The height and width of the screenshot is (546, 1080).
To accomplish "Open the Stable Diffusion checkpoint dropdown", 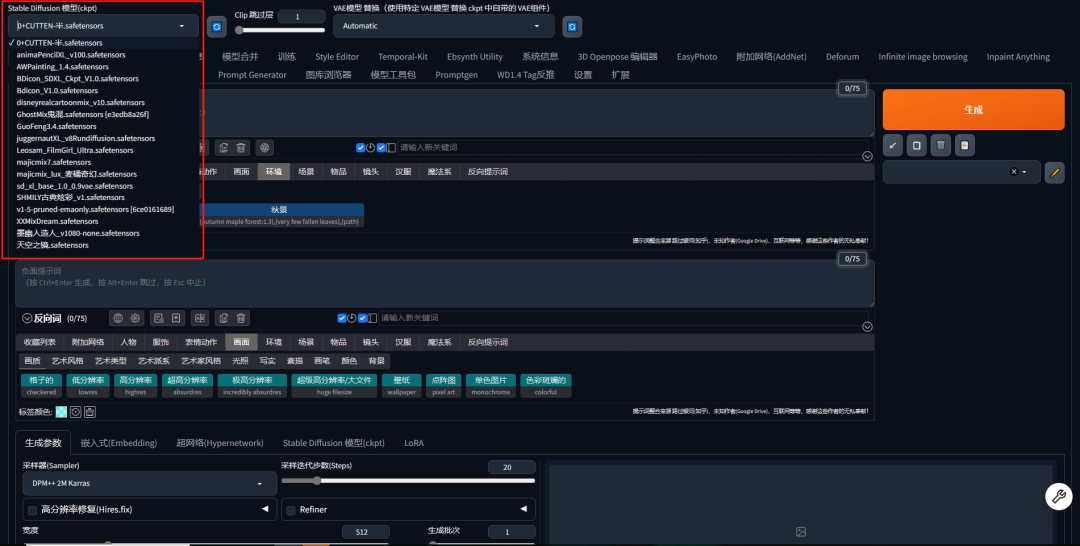I will (103, 26).
